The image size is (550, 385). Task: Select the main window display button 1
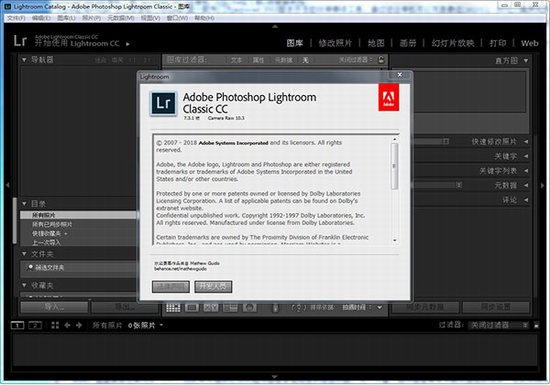[x=17, y=325]
